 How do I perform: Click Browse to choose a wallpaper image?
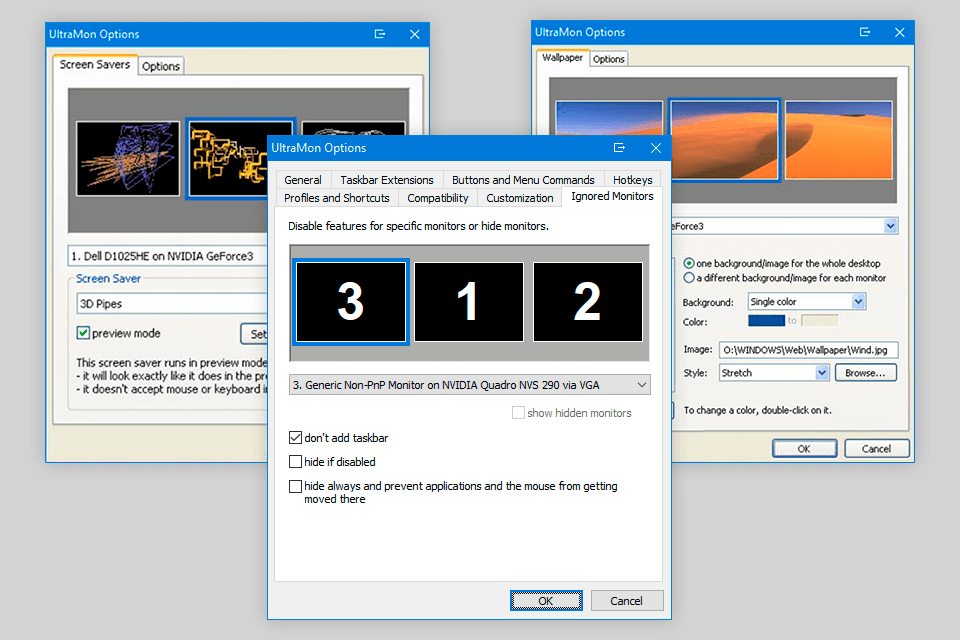(866, 371)
